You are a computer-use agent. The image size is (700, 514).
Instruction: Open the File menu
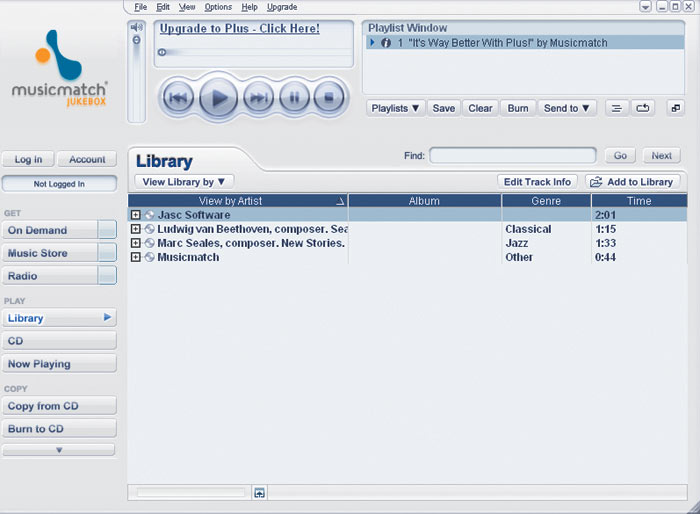[x=141, y=7]
